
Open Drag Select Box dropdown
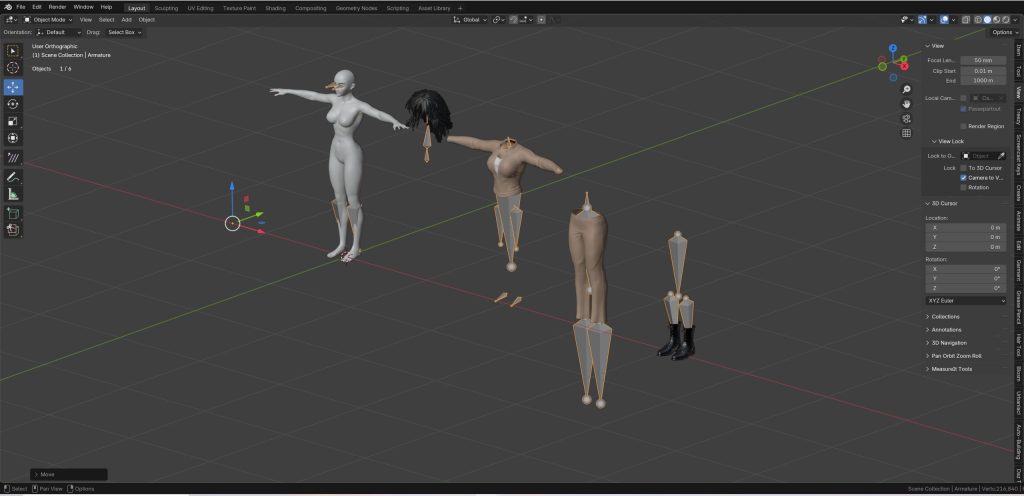[x=125, y=32]
